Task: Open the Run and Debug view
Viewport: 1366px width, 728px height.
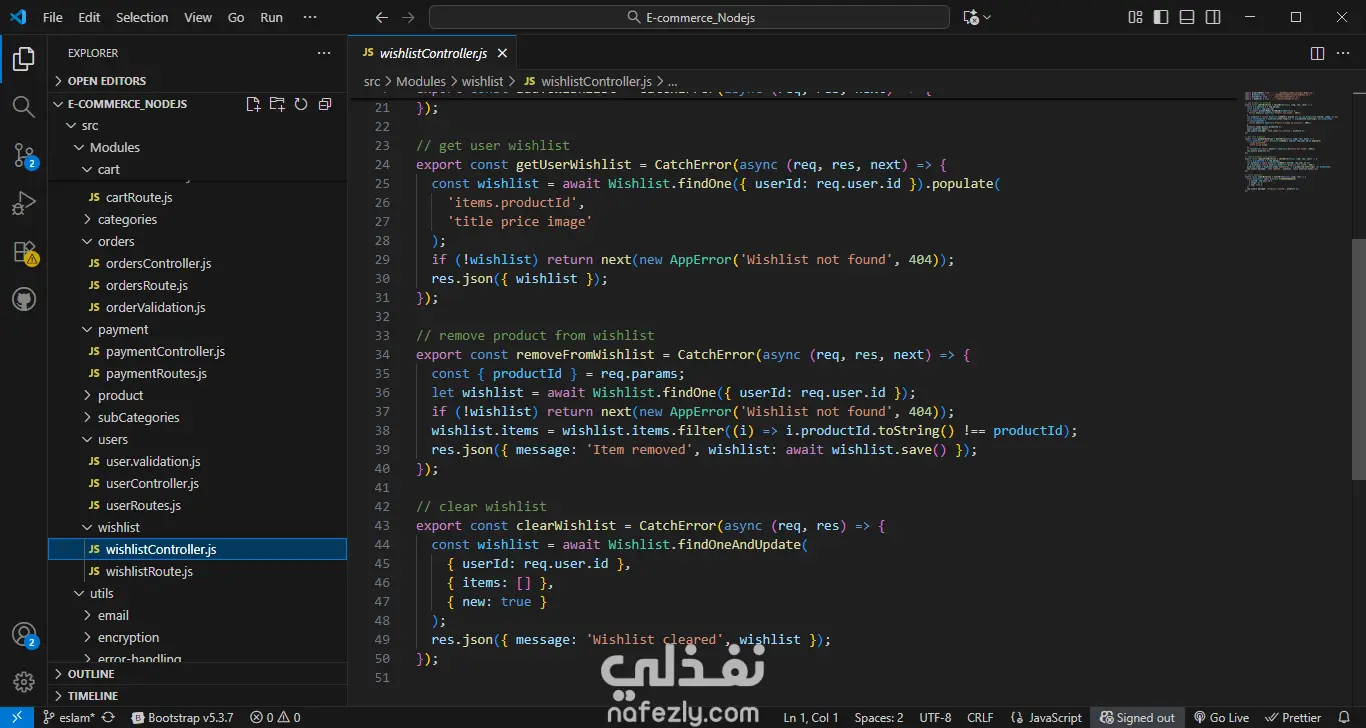Action: coord(23,203)
